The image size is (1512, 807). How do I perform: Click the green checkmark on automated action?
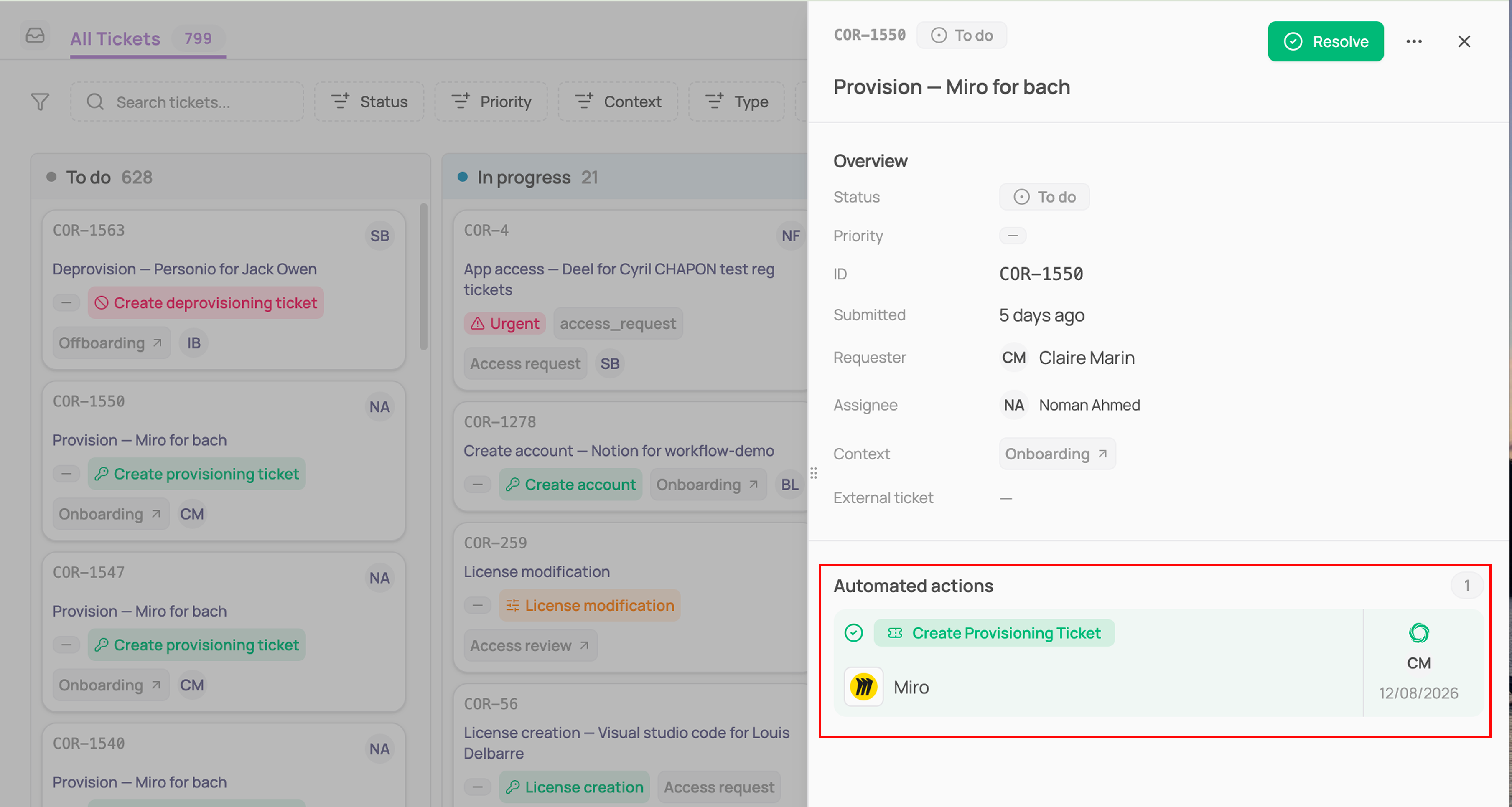853,633
